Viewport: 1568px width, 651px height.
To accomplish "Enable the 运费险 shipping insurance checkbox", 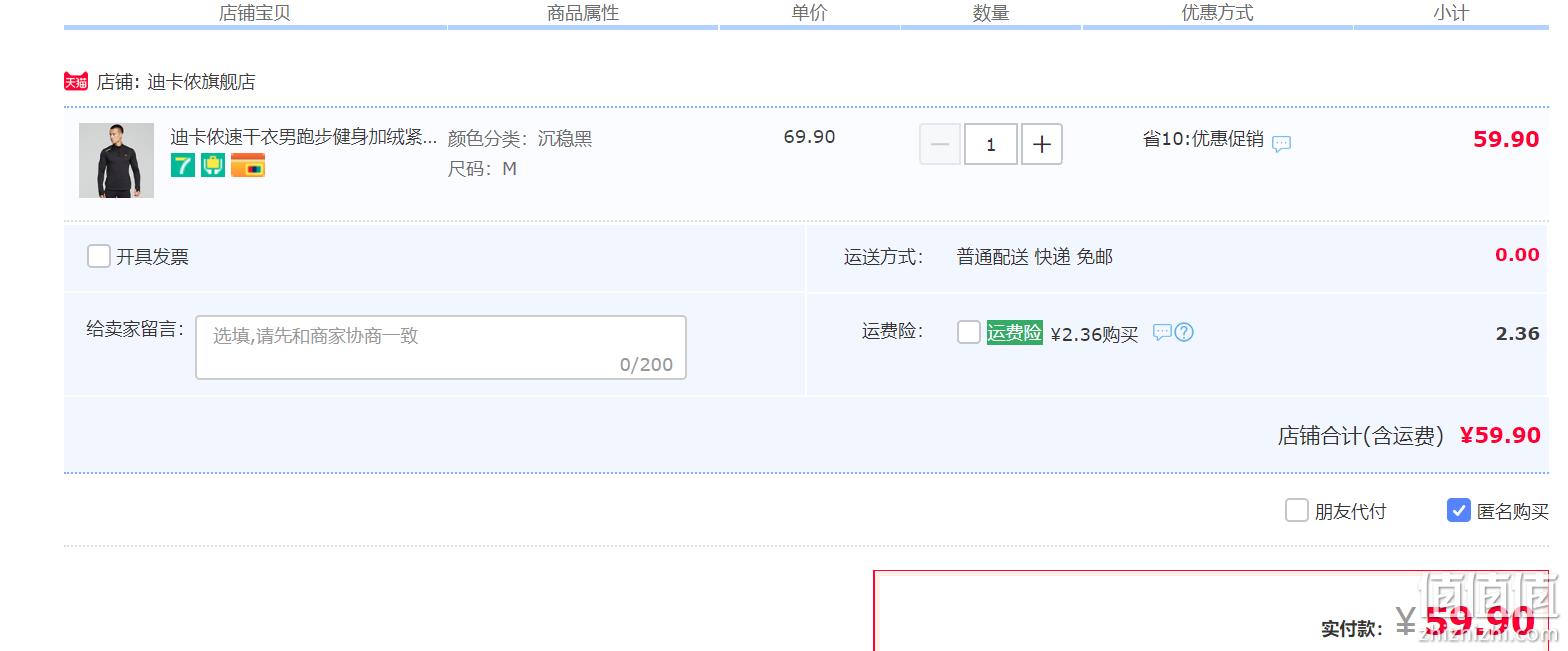I will click(x=969, y=332).
